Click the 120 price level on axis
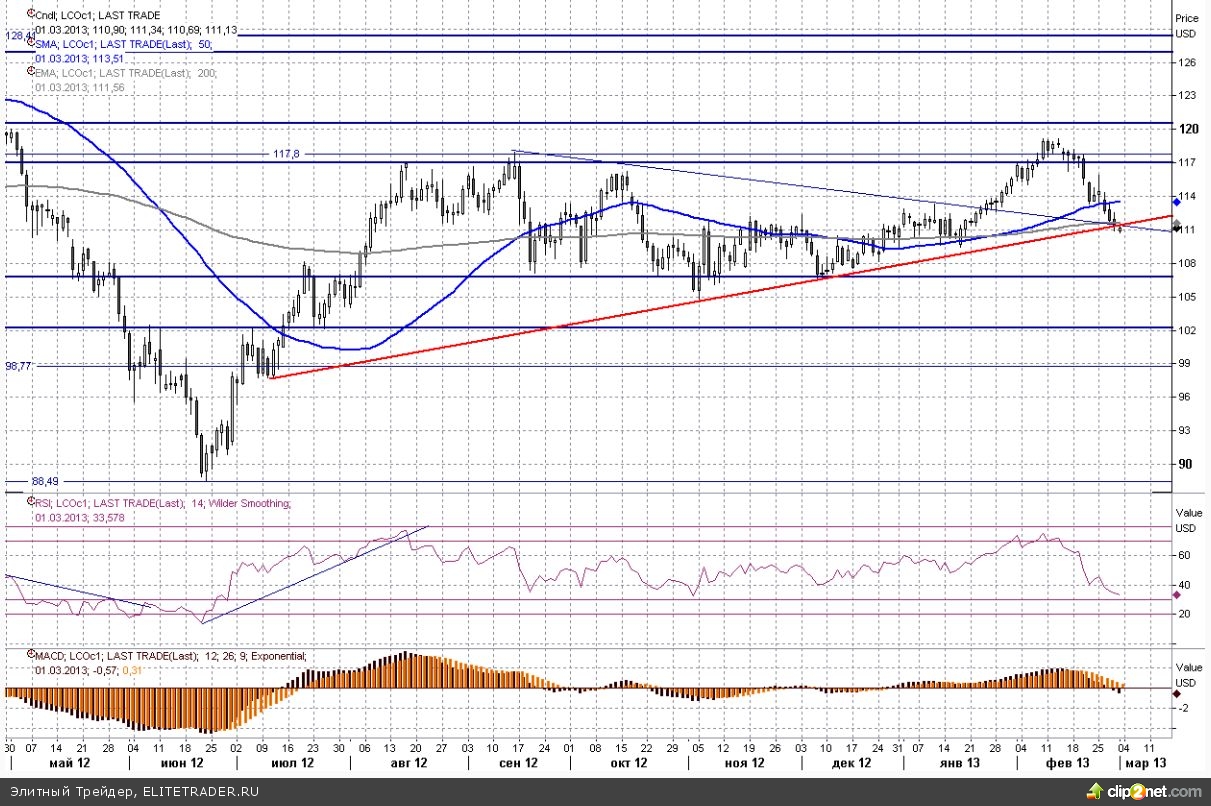The width and height of the screenshot is (1211, 806). pyautogui.click(x=1188, y=129)
